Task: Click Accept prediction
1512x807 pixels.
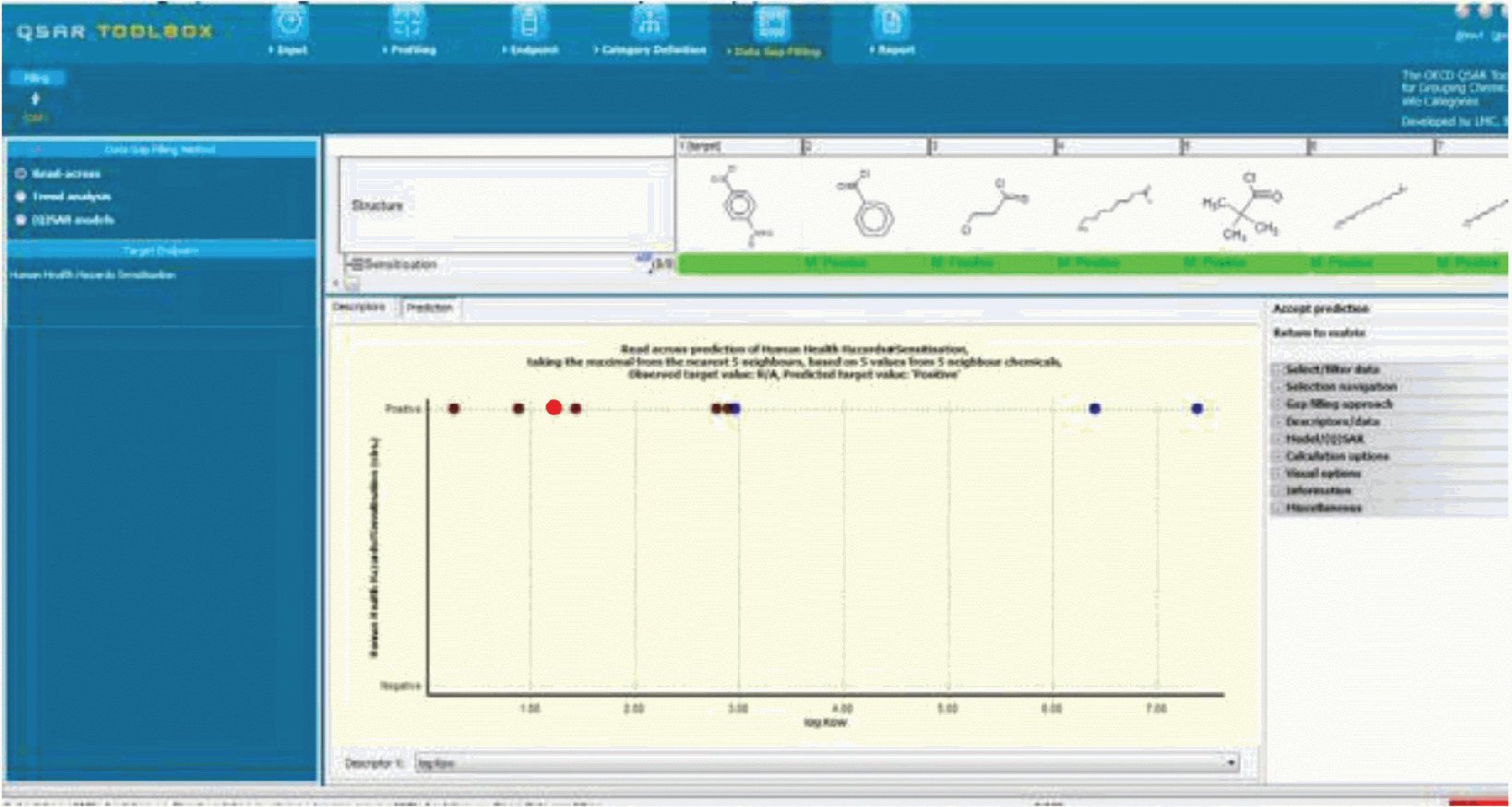Action: [1320, 308]
